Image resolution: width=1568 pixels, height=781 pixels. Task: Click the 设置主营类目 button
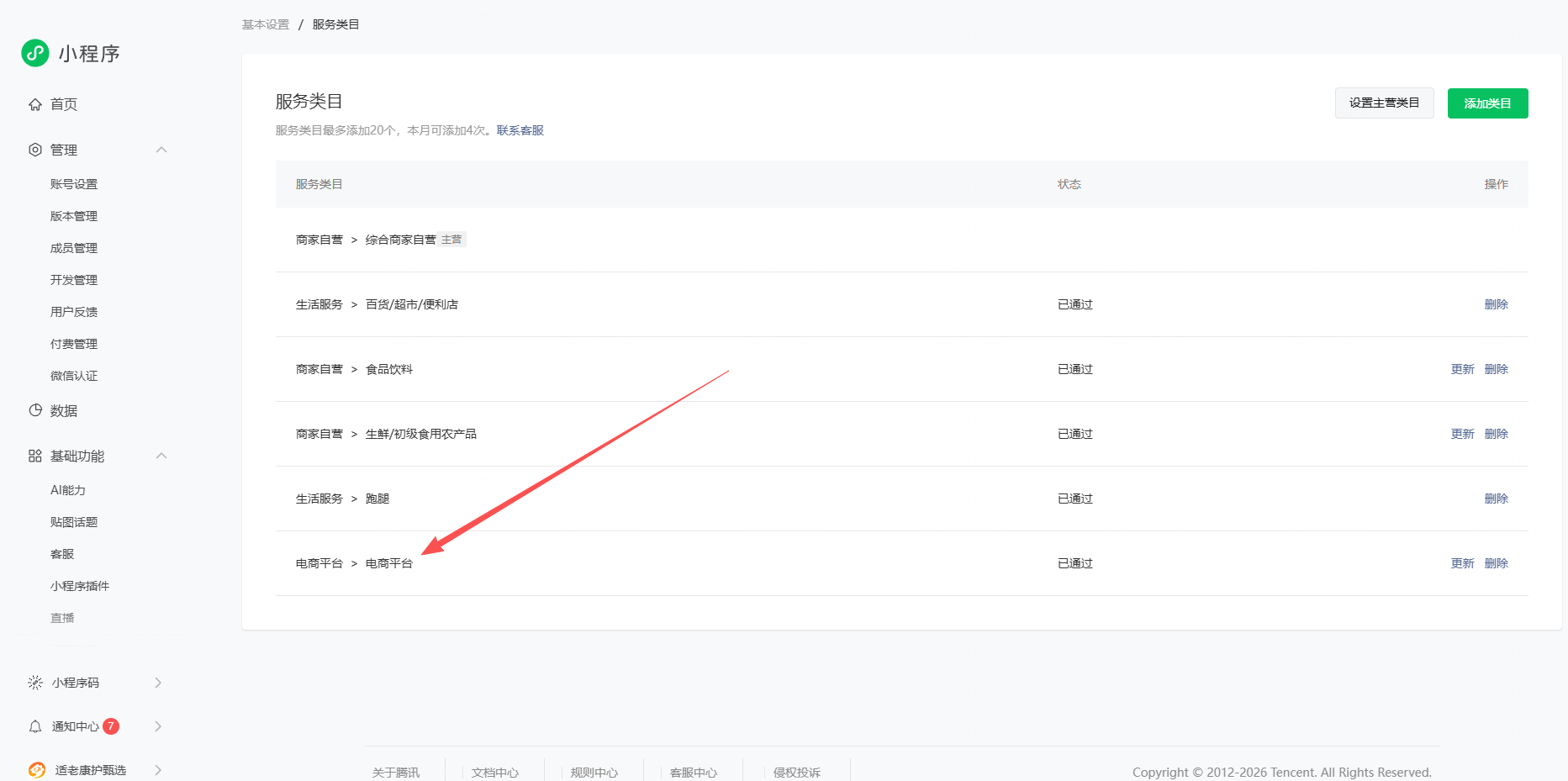(1385, 103)
